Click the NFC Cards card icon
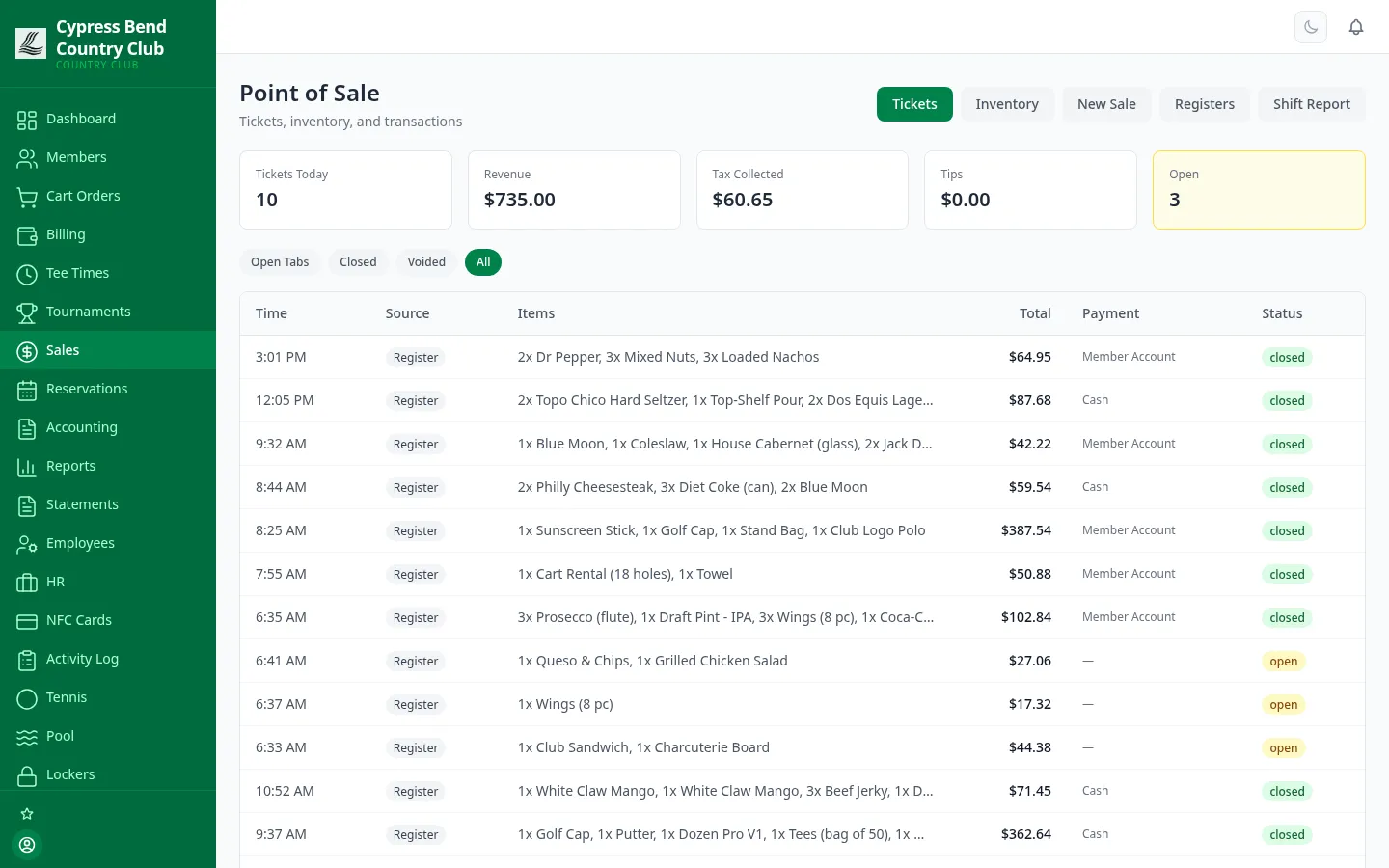Screen dimensions: 1389x868 point(27,621)
